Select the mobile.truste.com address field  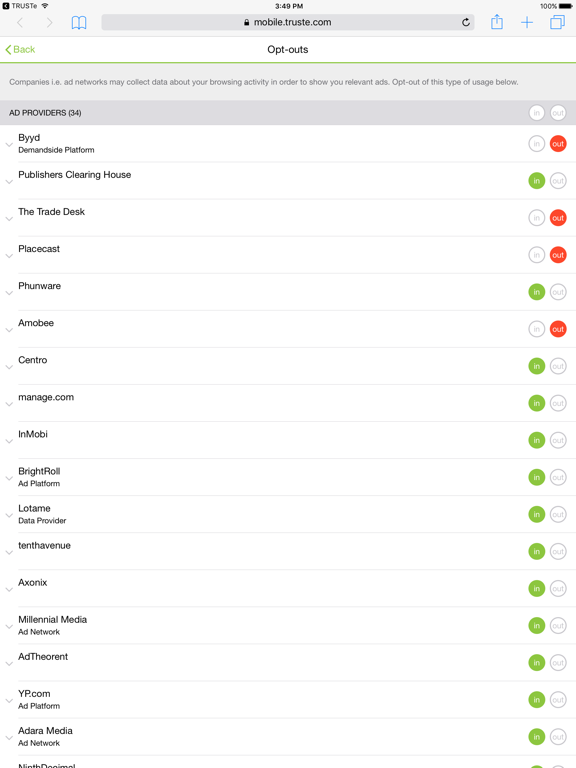(x=288, y=23)
